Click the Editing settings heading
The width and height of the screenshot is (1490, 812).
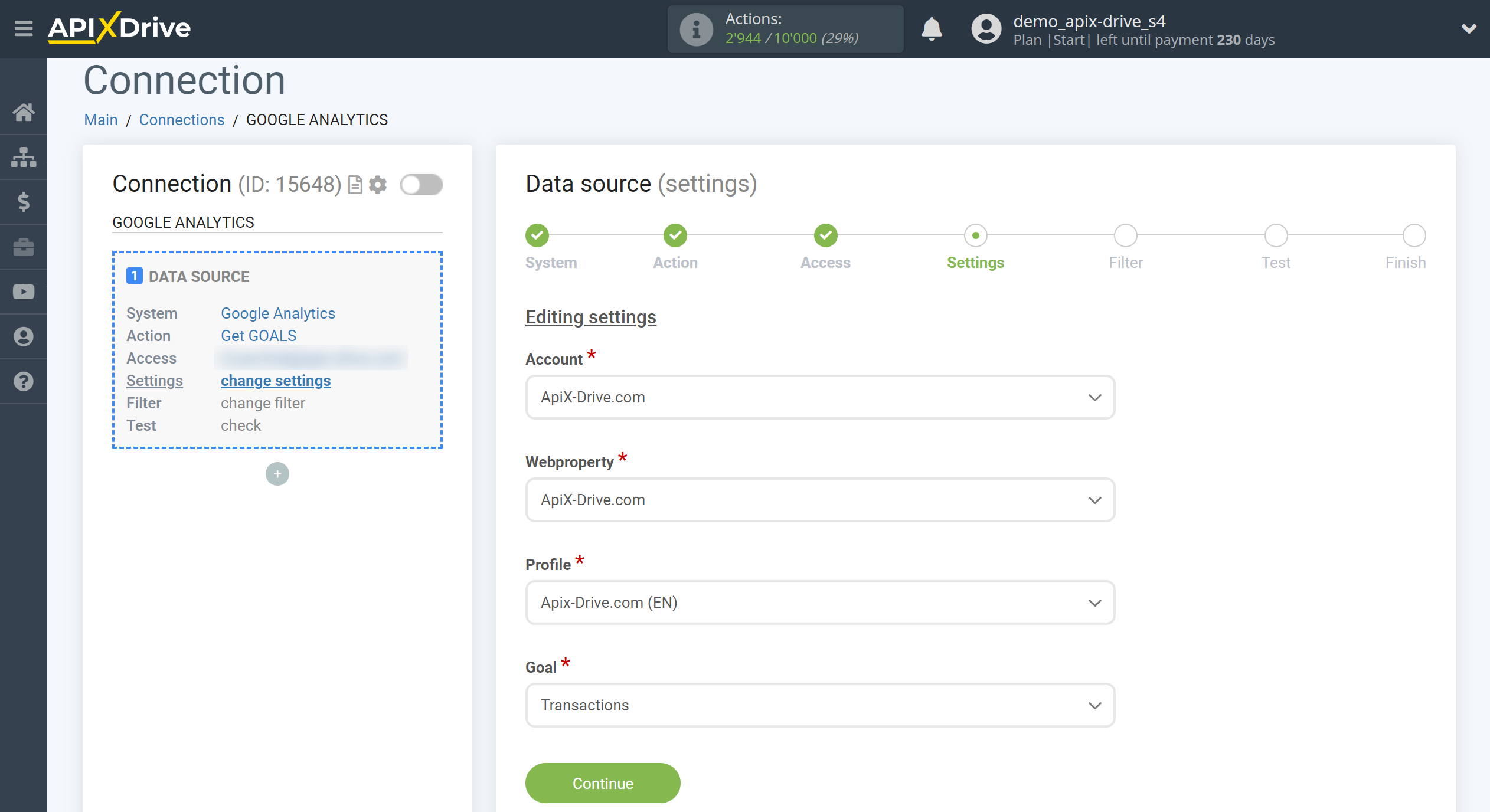click(x=591, y=317)
